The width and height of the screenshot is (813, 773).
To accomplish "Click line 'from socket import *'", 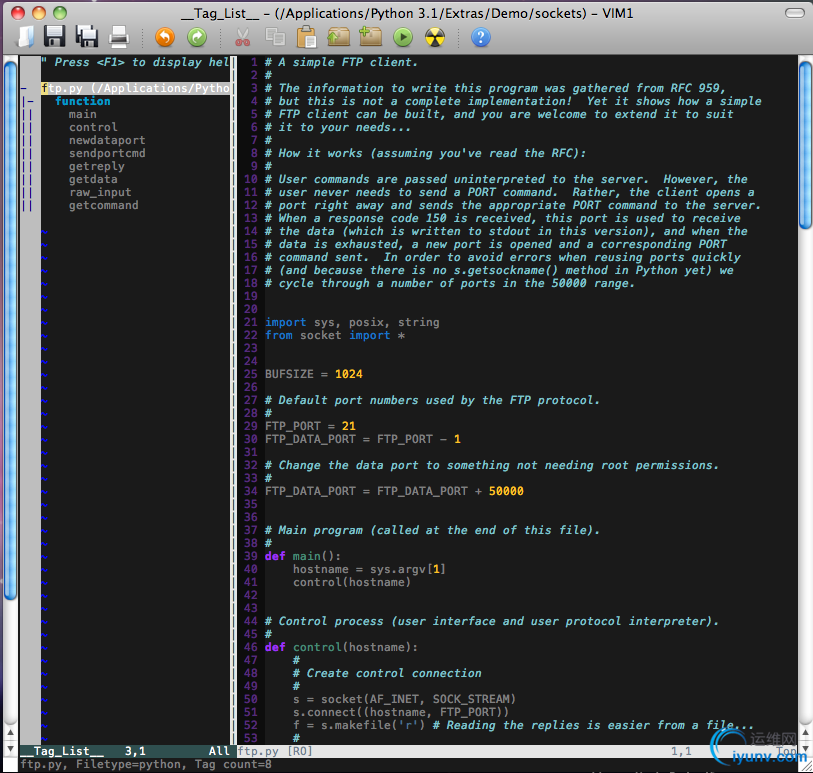I will [335, 335].
